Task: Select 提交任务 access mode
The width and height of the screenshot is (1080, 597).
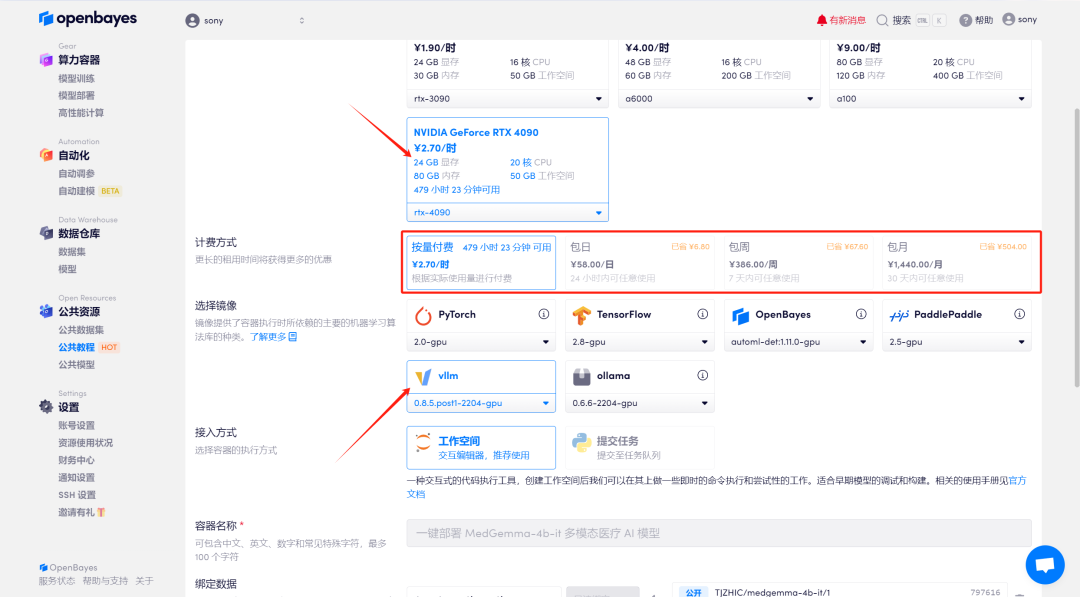Action: point(639,448)
